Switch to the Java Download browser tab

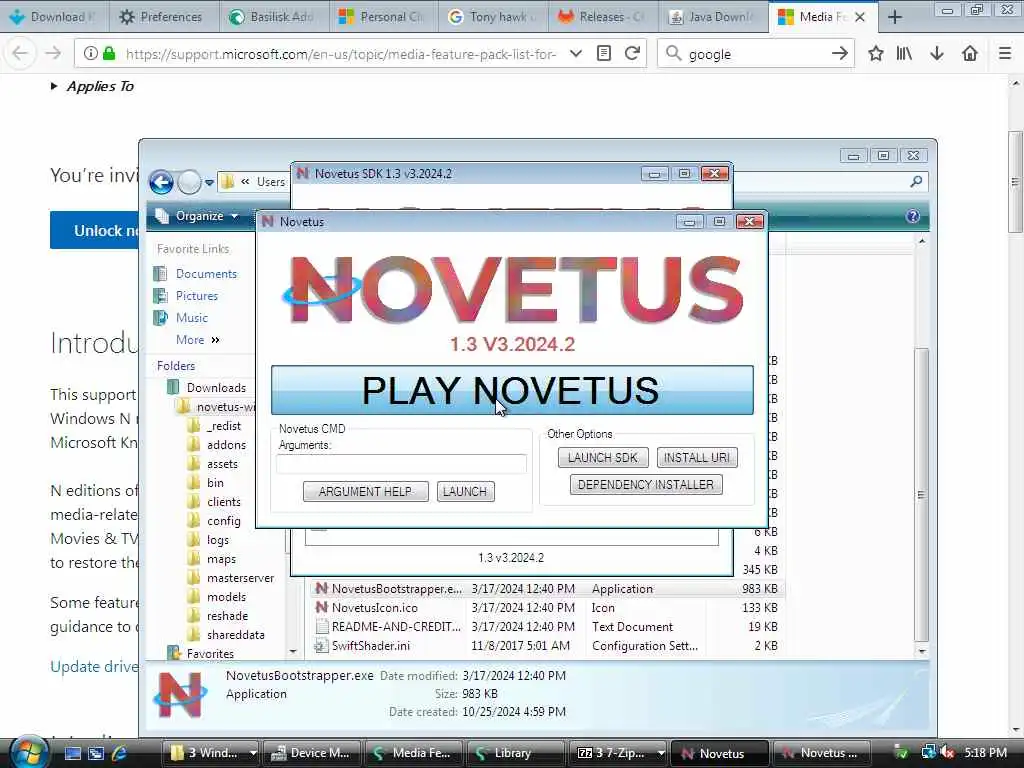[x=712, y=16]
